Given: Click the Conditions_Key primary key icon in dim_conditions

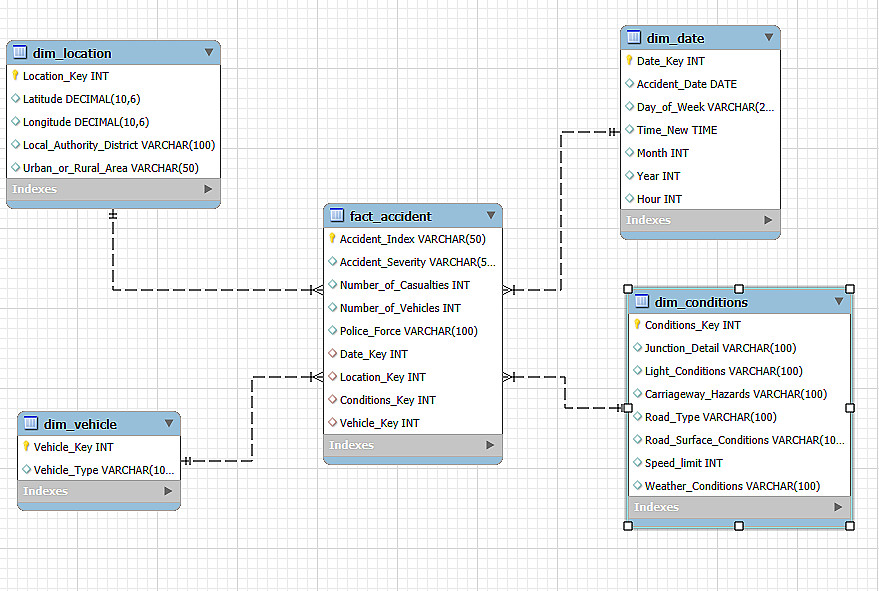Looking at the screenshot, I should tap(637, 324).
